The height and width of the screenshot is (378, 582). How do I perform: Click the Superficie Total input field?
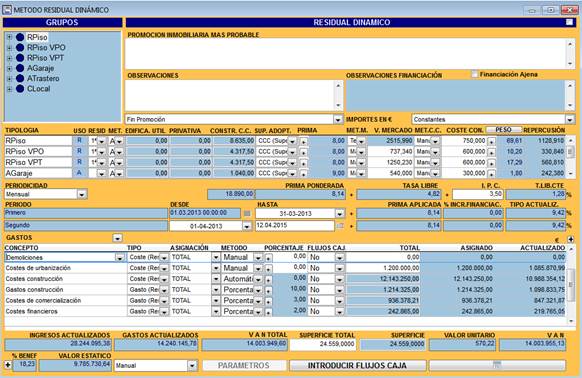(x=323, y=345)
